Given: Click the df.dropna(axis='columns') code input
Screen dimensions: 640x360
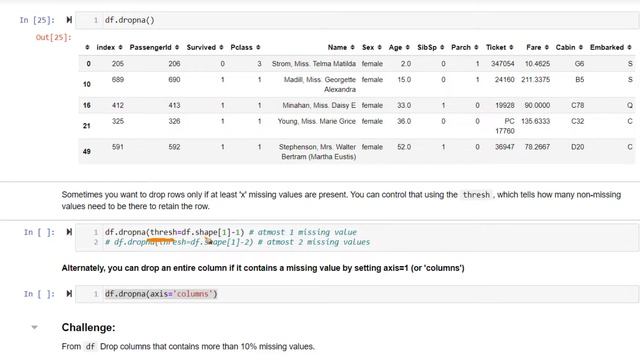Looking at the screenshot, I should 358,294.
